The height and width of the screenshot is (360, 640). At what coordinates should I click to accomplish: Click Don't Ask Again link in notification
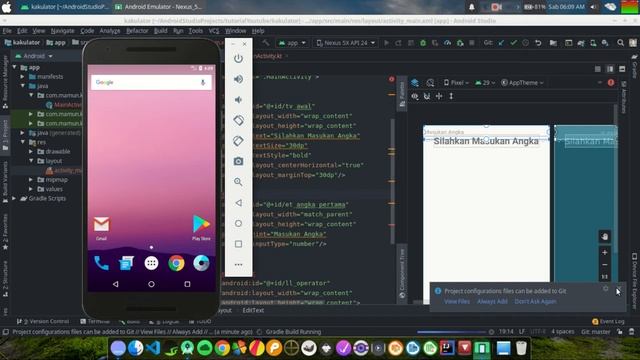click(x=535, y=302)
